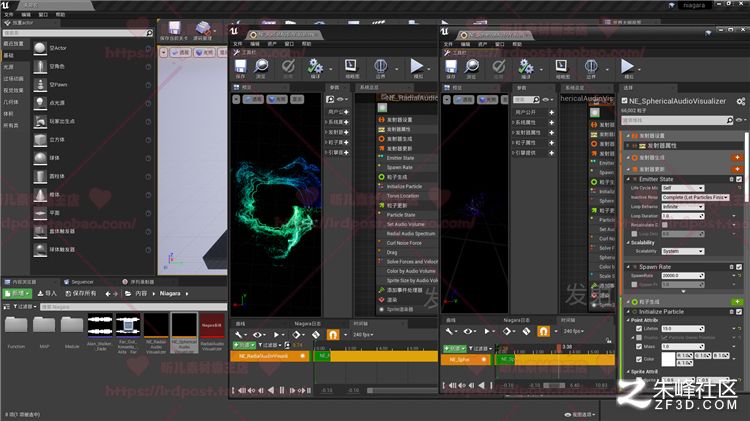The height and width of the screenshot is (421, 750).
Task: Toggle Initialize Particle module enabled checkbox
Action: click(739, 311)
